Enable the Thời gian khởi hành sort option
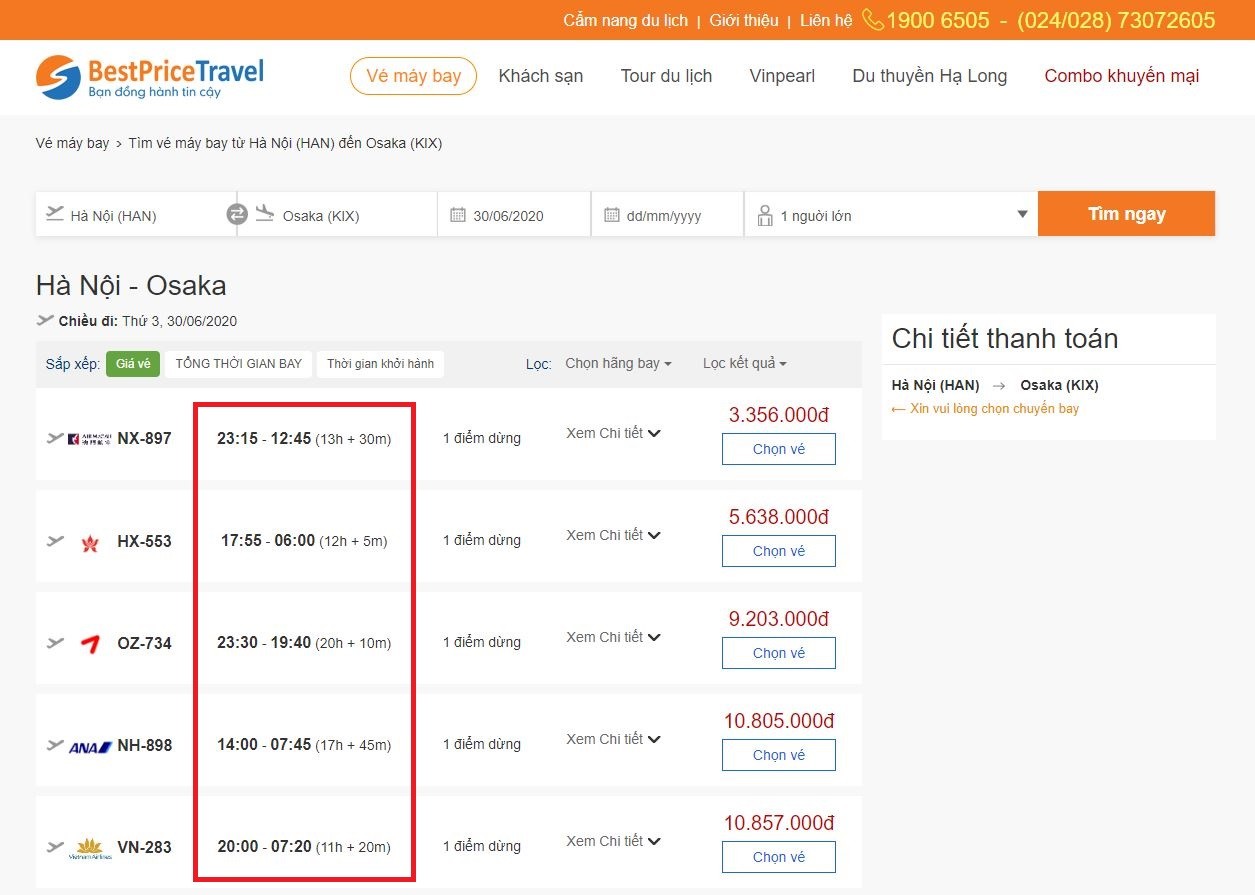 tap(380, 364)
